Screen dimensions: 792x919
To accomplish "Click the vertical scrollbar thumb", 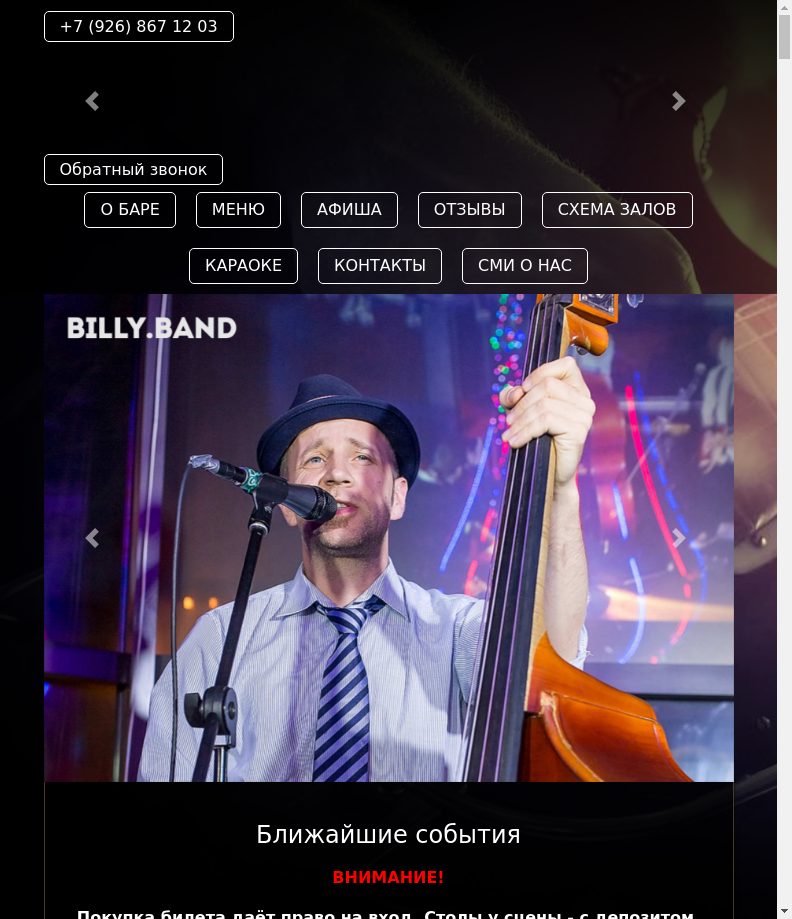I will (x=784, y=37).
